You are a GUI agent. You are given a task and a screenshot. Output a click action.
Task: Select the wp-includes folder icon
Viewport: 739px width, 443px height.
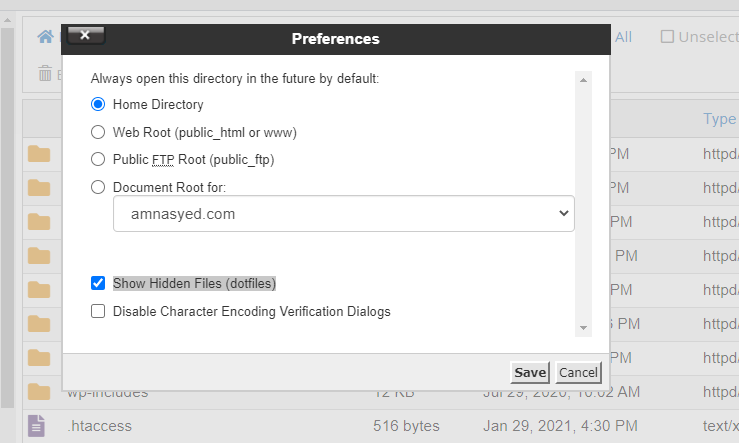(39, 392)
